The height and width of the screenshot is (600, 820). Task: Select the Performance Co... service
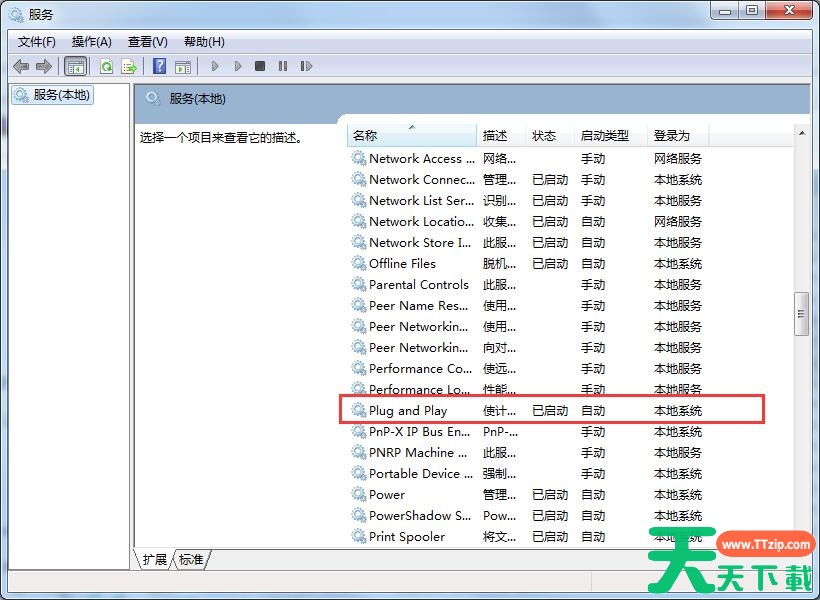527,369
